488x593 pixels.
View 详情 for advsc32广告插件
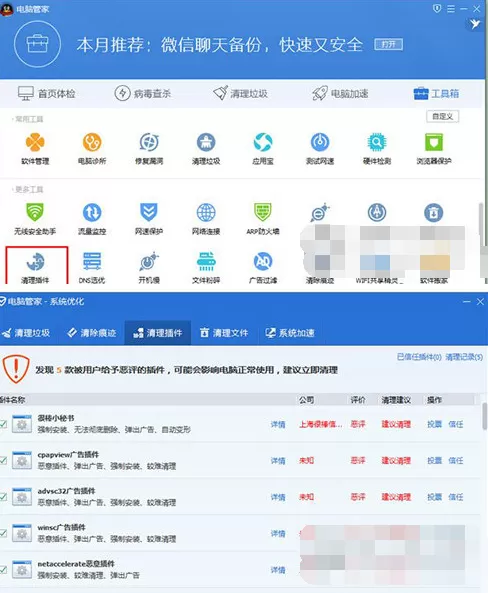tap(278, 497)
